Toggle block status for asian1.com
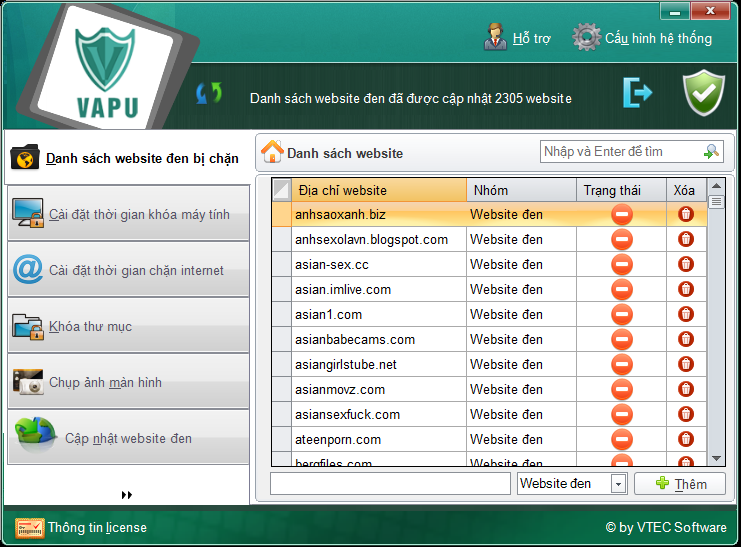Image resolution: width=741 pixels, height=547 pixels. 622,314
